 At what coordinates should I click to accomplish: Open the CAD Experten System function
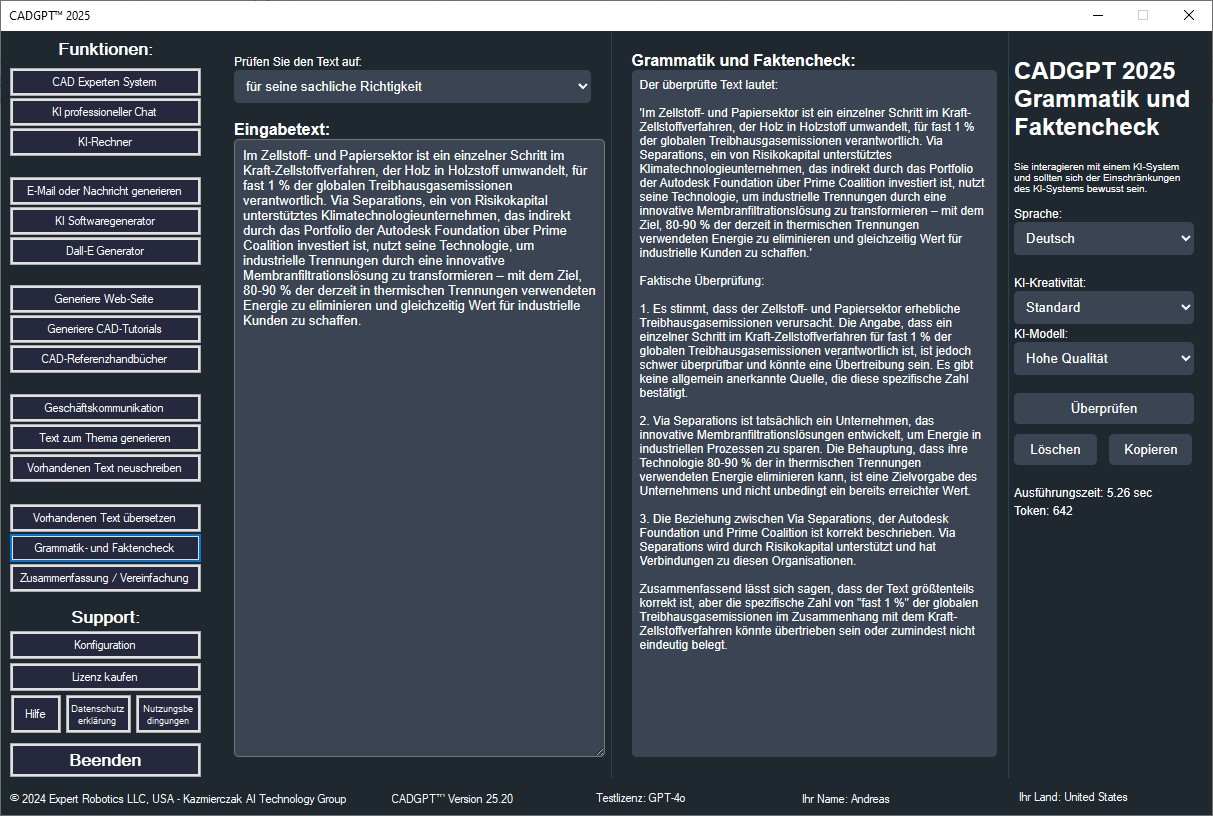click(105, 82)
